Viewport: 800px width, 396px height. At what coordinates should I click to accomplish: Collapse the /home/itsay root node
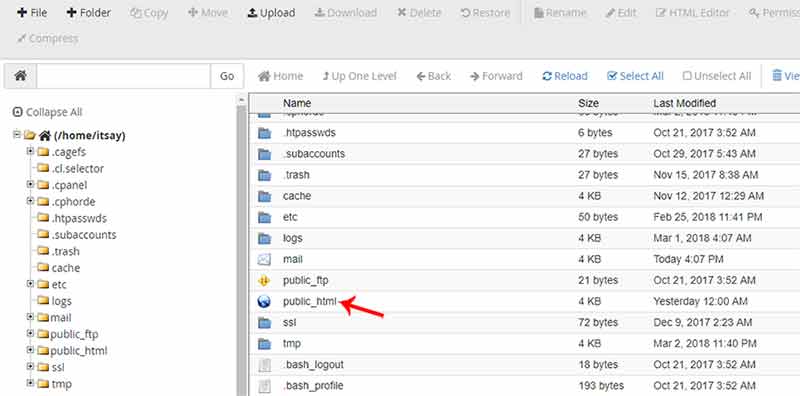click(16, 135)
